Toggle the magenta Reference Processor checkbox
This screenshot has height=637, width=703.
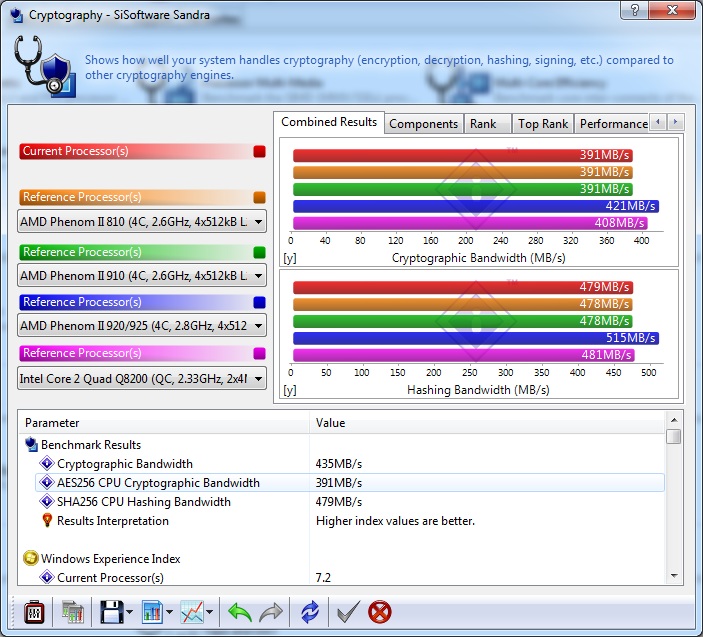tap(259, 353)
